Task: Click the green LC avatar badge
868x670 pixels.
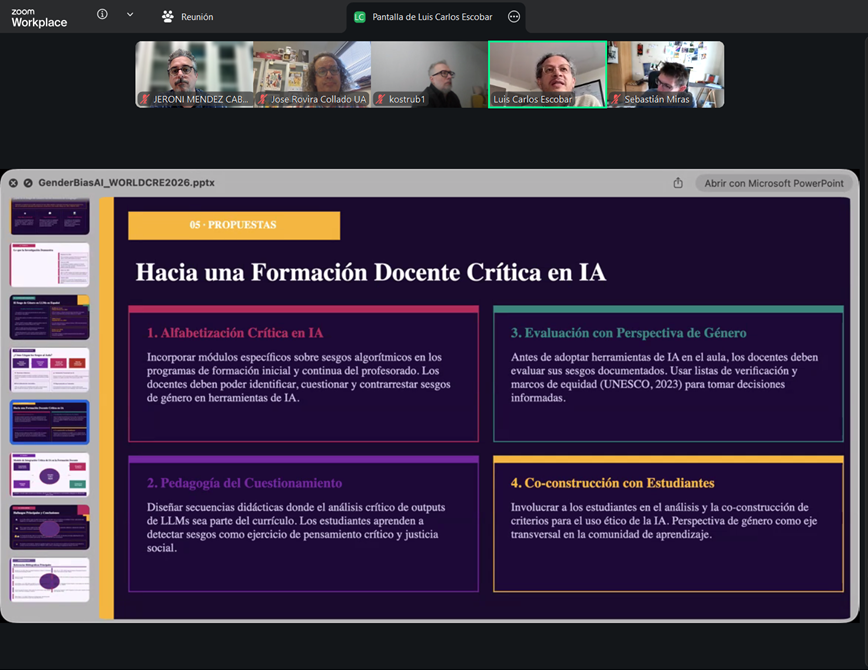Action: coord(359,17)
